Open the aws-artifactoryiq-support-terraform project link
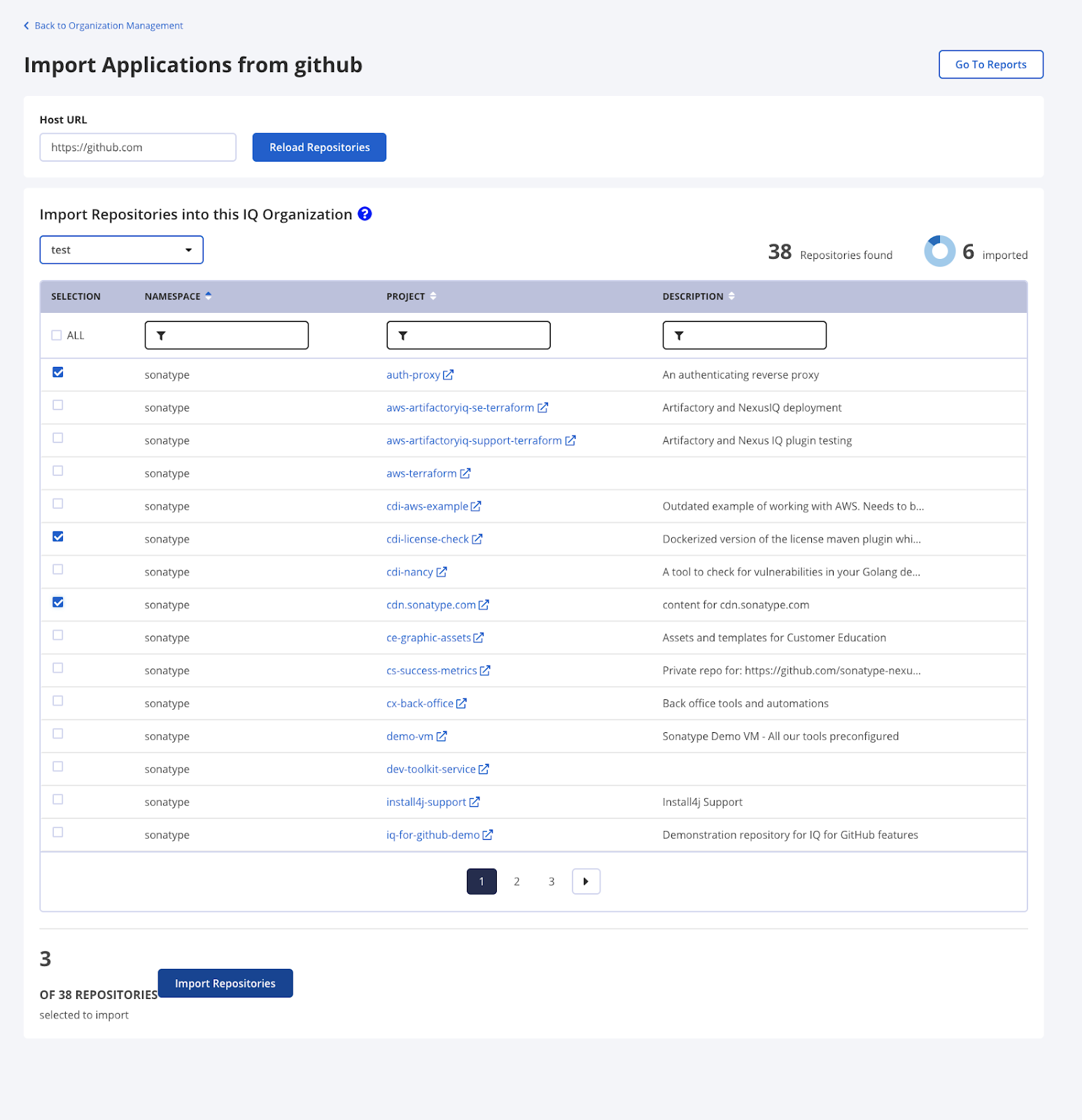The width and height of the screenshot is (1082, 1120). coord(474,440)
